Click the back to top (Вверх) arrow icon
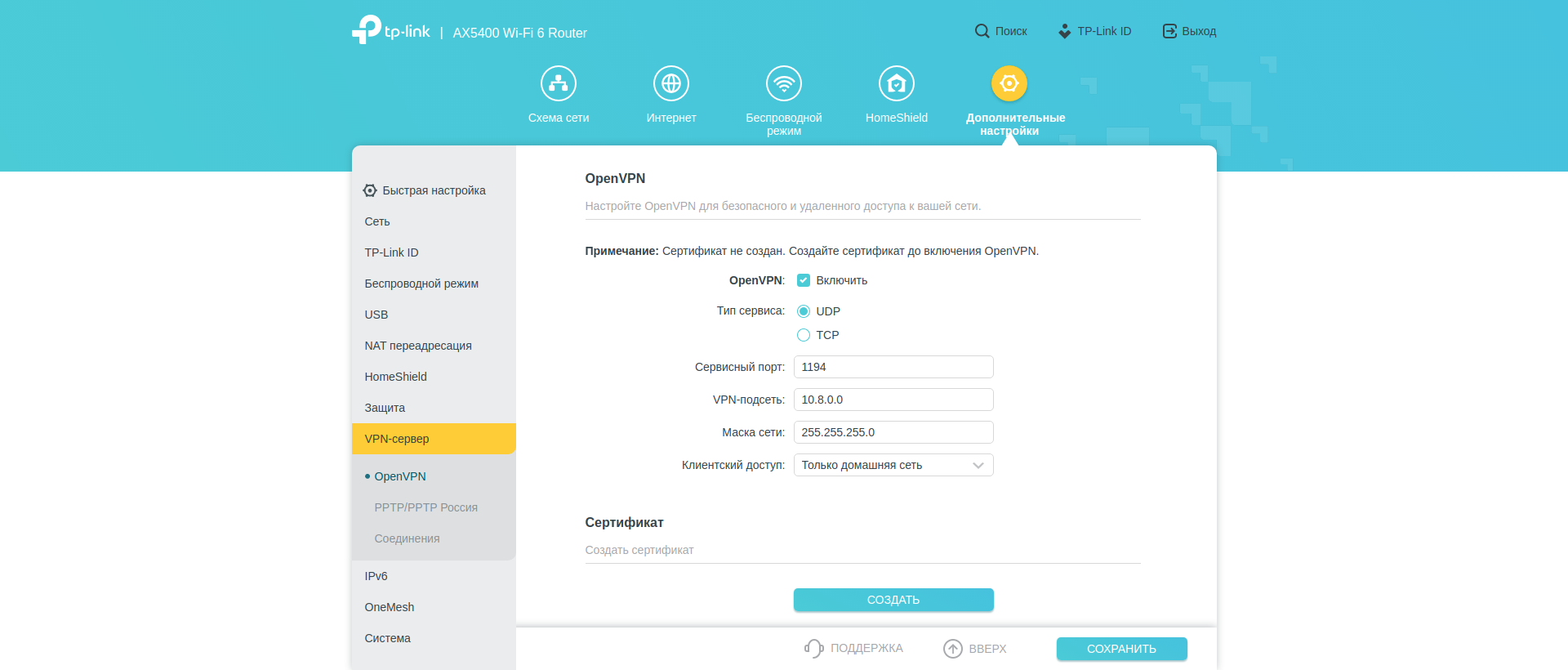1568x670 pixels. [x=953, y=649]
